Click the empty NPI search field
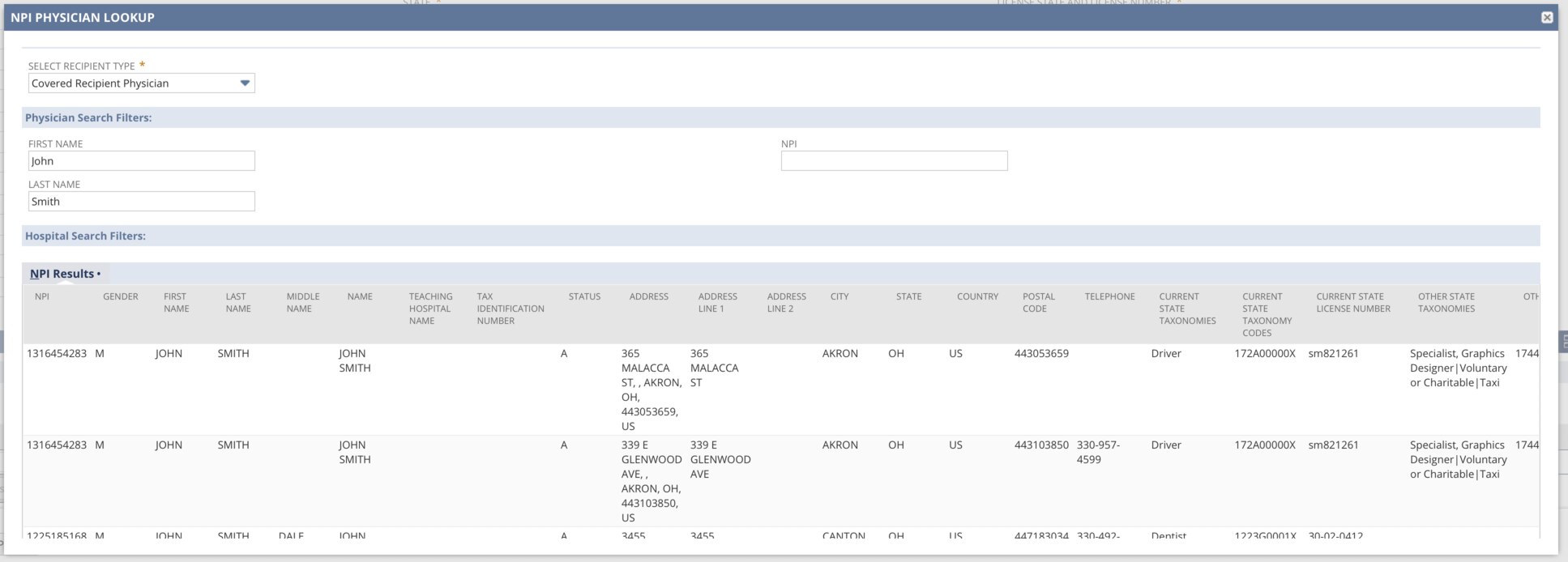The width and height of the screenshot is (1568, 562). pyautogui.click(x=894, y=161)
